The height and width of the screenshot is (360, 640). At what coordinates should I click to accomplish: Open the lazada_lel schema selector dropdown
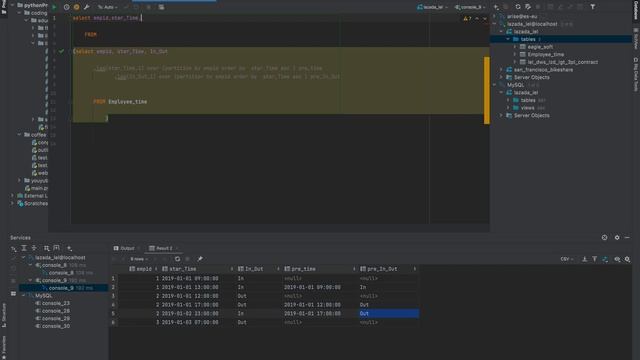(x=432, y=7)
